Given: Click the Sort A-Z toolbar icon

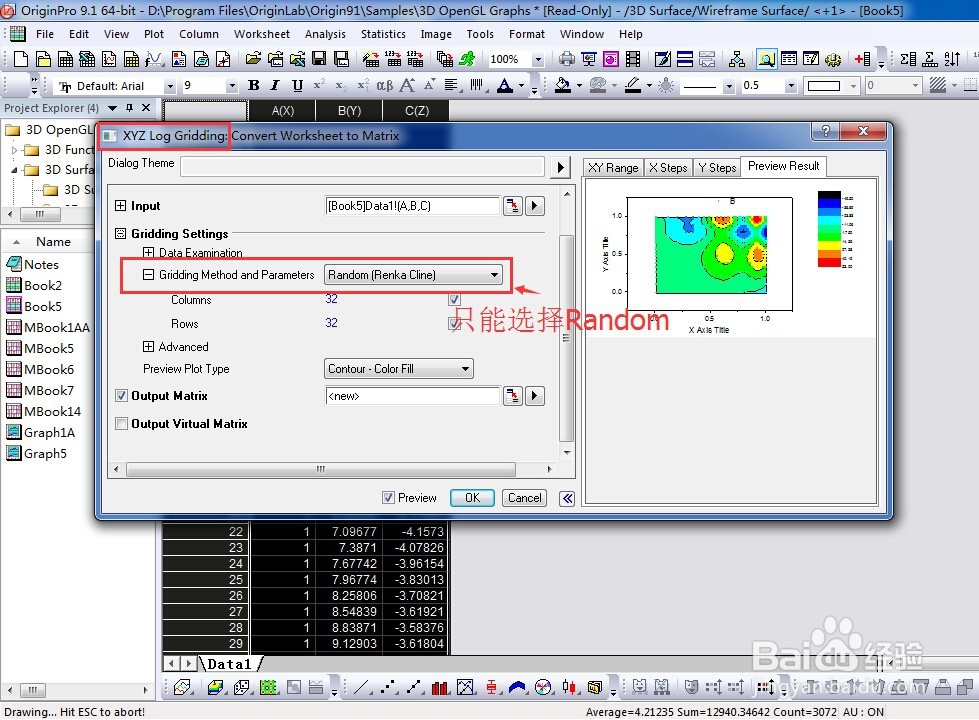Looking at the screenshot, I should click(x=952, y=59).
